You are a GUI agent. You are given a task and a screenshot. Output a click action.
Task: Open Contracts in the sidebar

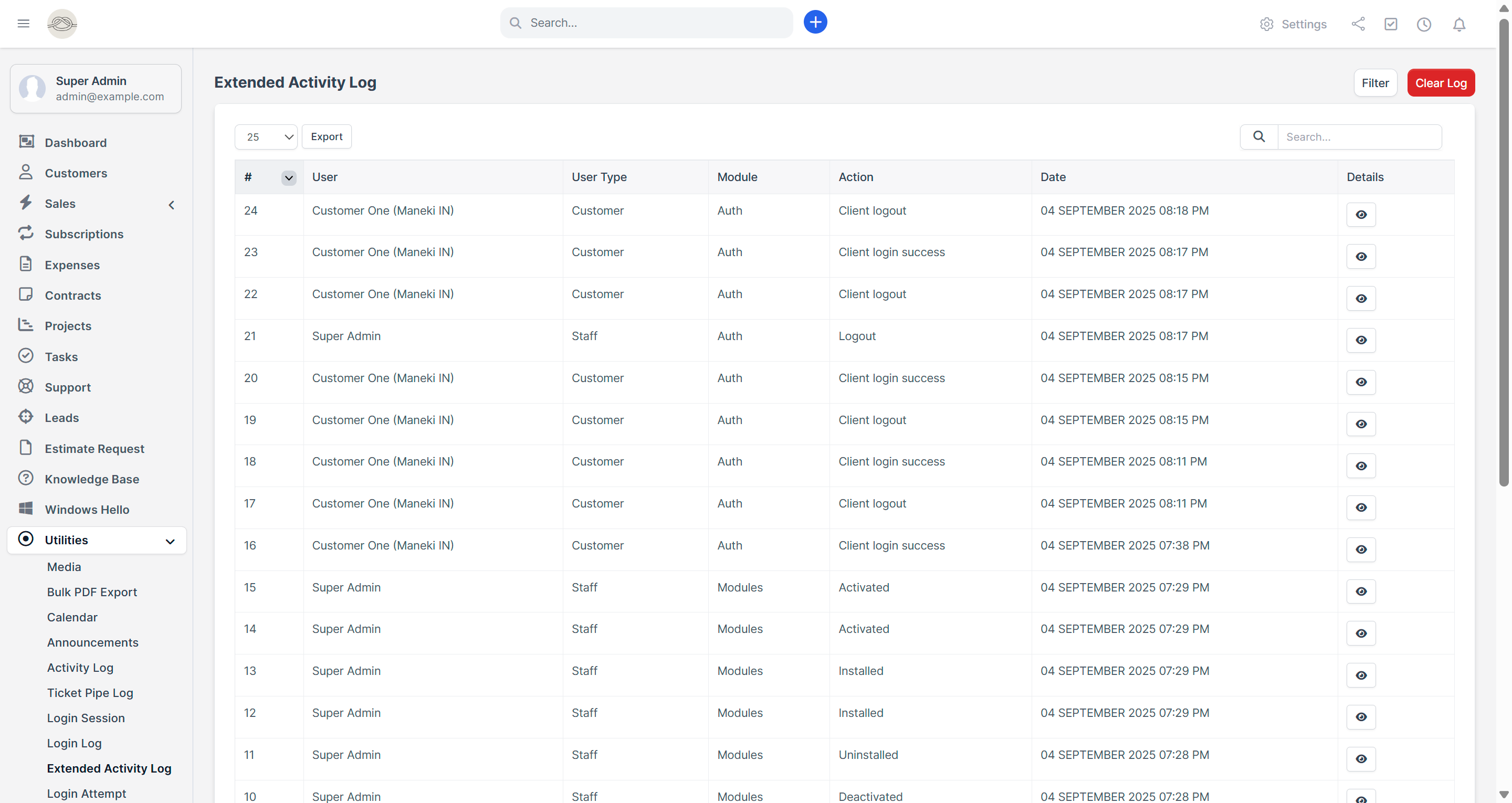pos(97,296)
